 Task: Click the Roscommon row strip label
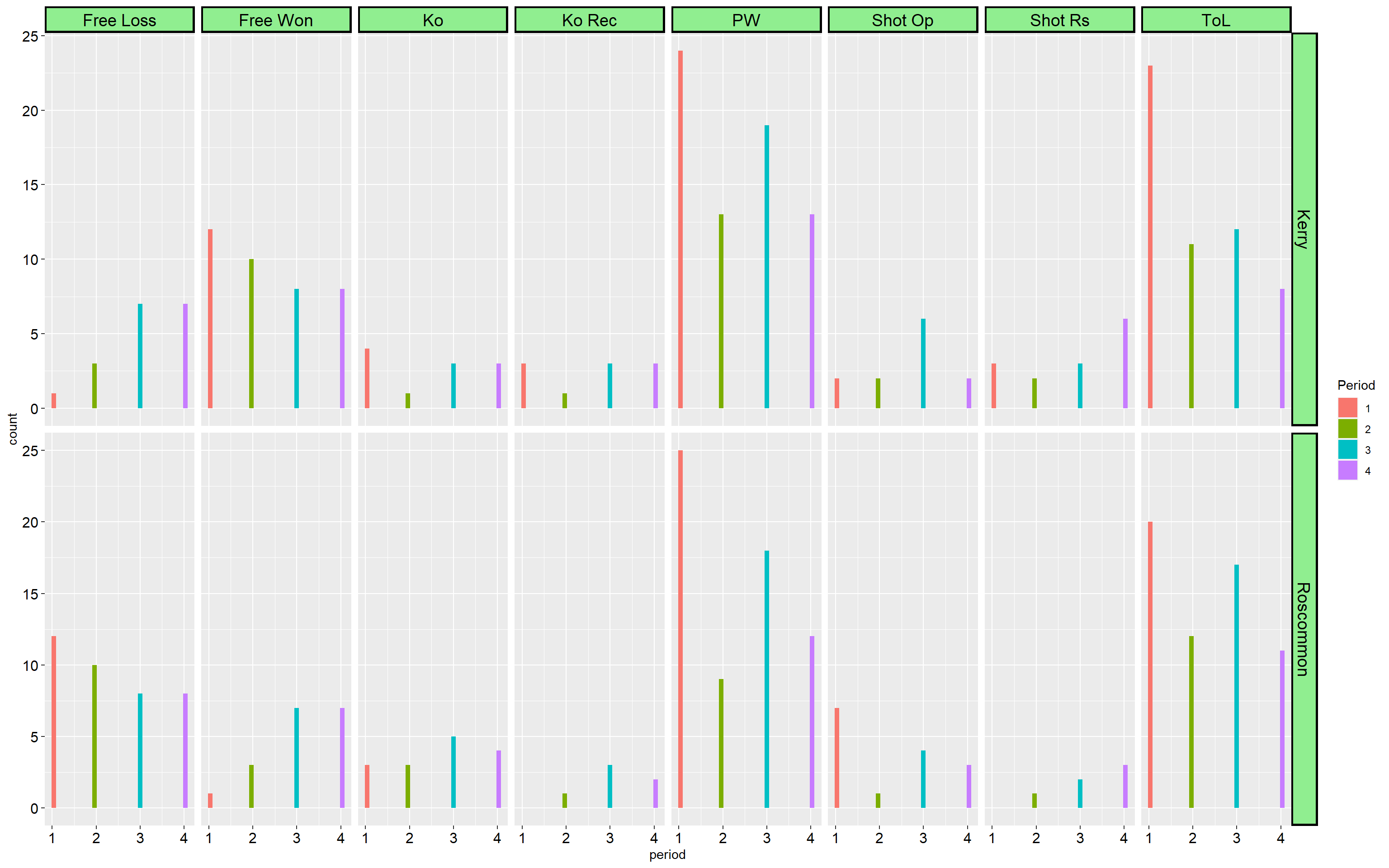pos(1304,629)
